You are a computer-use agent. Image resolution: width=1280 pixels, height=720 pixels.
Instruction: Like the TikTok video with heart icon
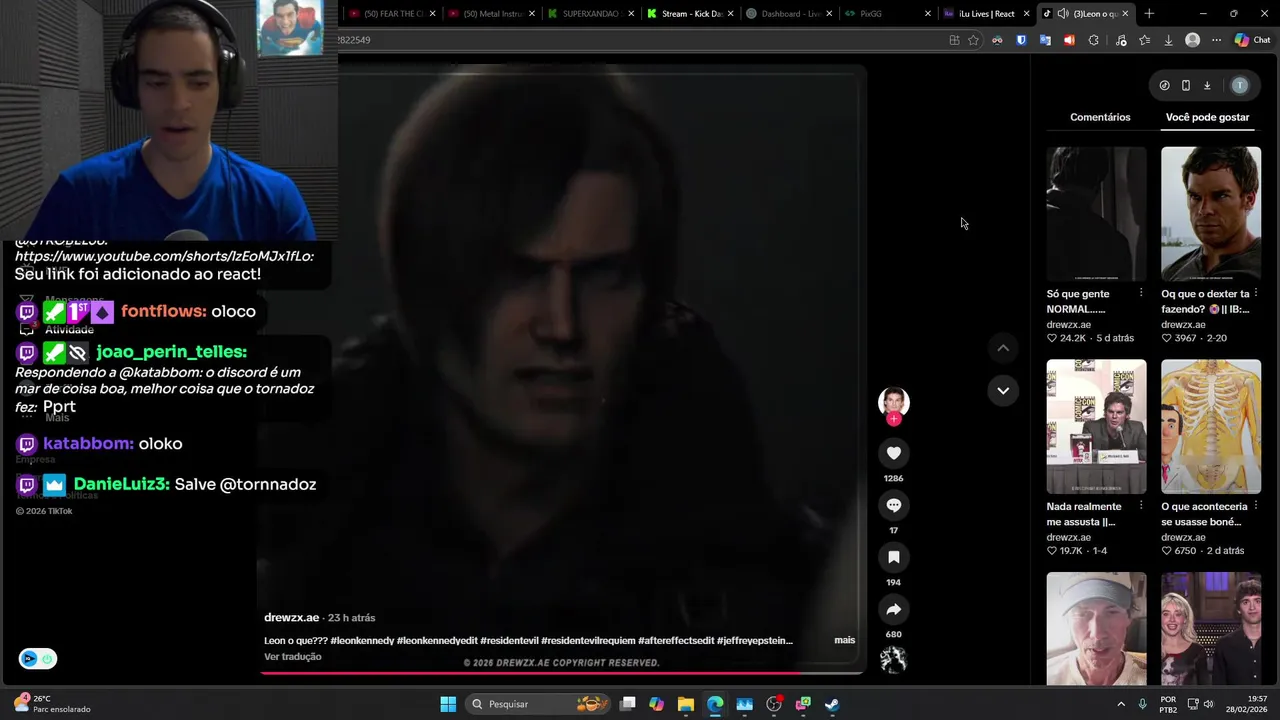894,453
